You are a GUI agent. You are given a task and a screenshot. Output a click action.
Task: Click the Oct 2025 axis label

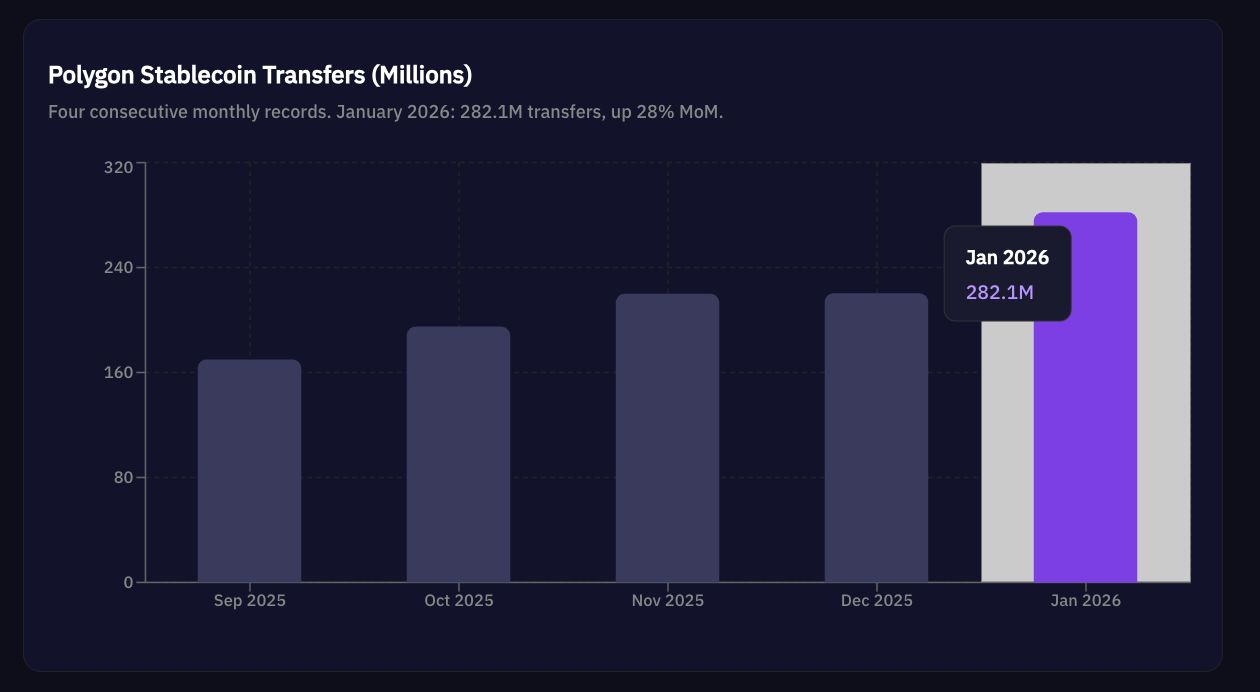point(458,600)
